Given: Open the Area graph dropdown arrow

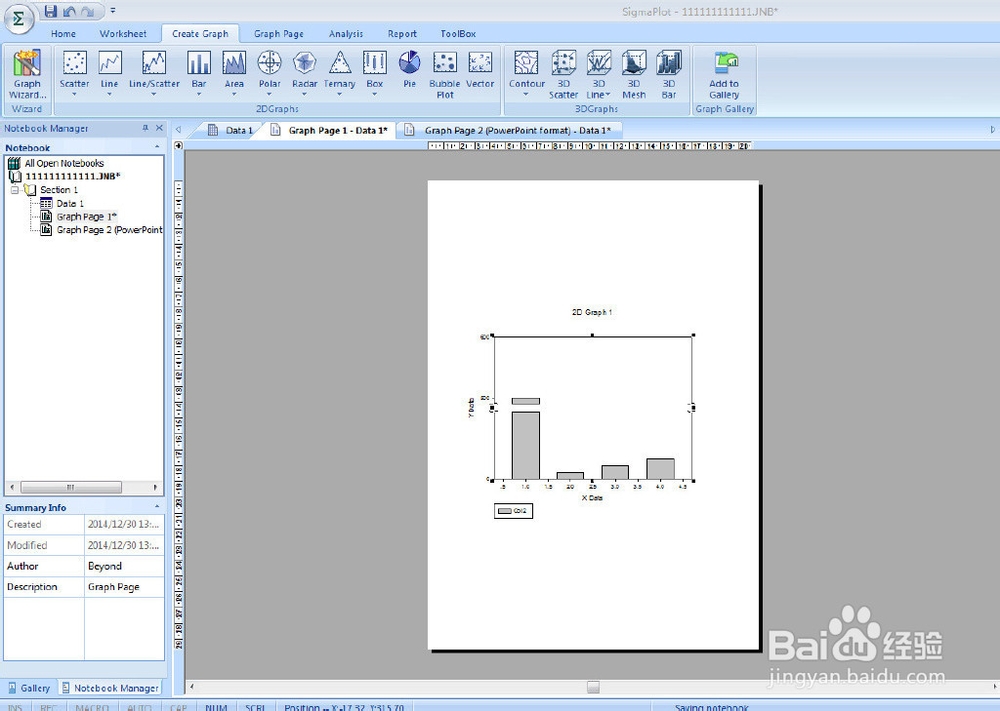Looking at the screenshot, I should [234, 94].
